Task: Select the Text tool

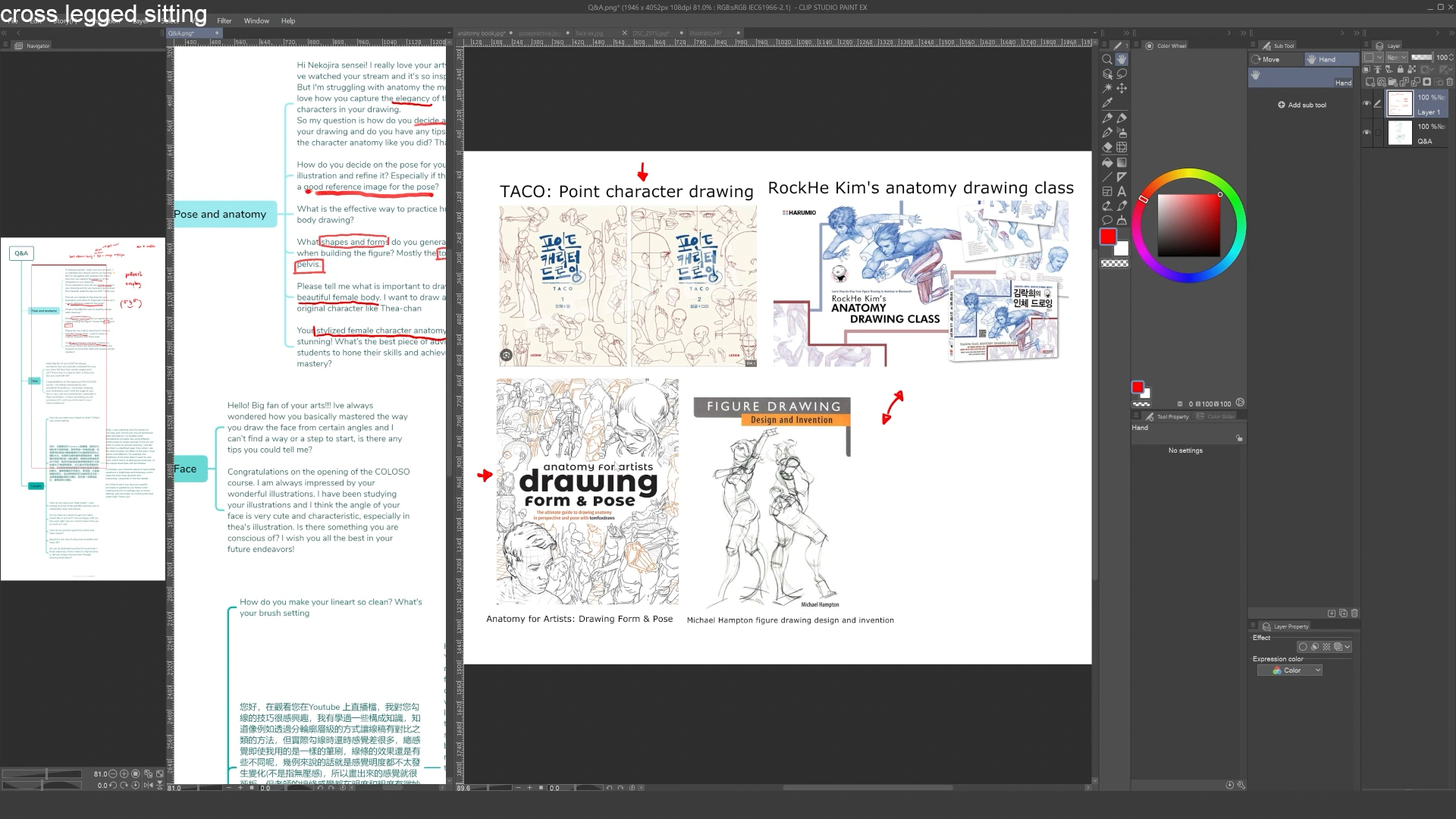Action: [1122, 191]
